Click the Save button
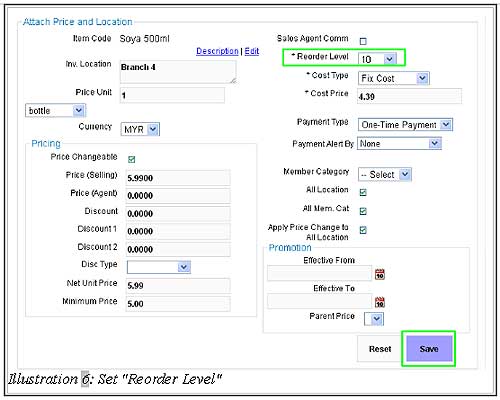The height and width of the screenshot is (400, 500). pyautogui.click(x=429, y=349)
